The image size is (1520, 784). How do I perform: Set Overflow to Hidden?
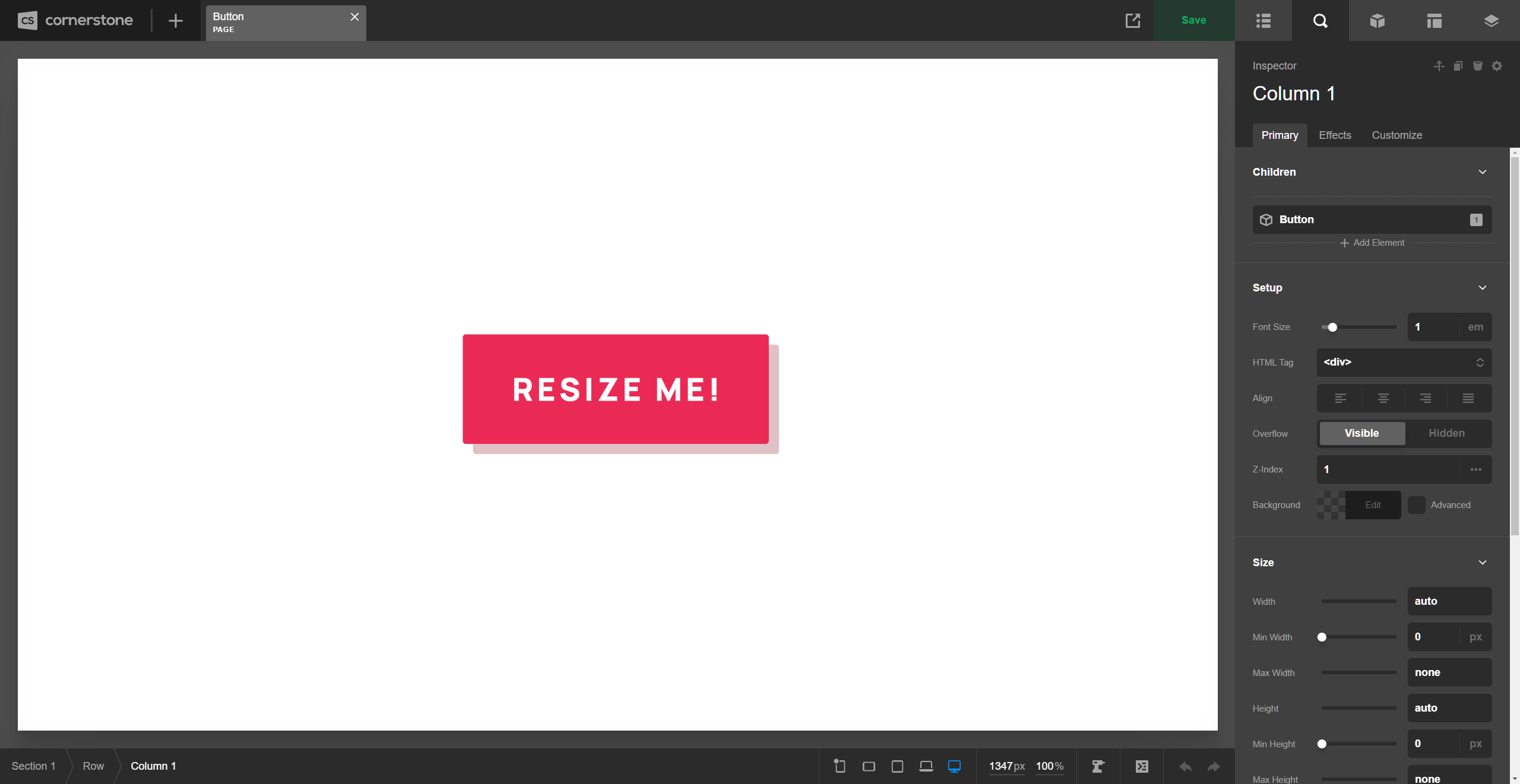[x=1446, y=433]
